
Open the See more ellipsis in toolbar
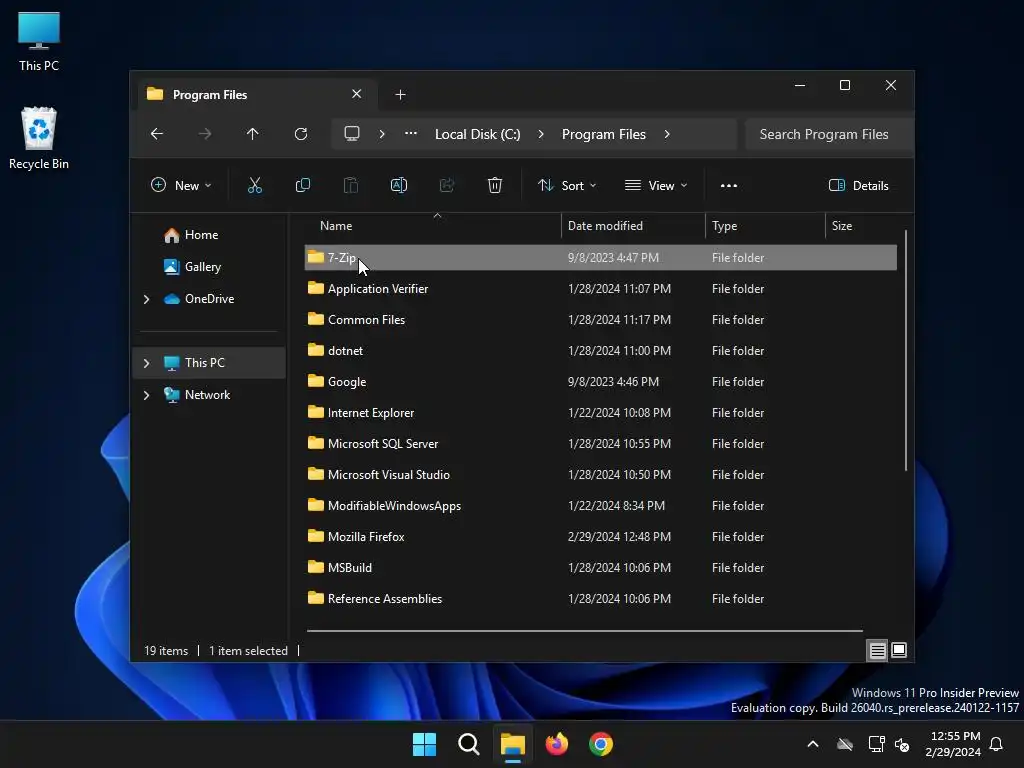729,185
